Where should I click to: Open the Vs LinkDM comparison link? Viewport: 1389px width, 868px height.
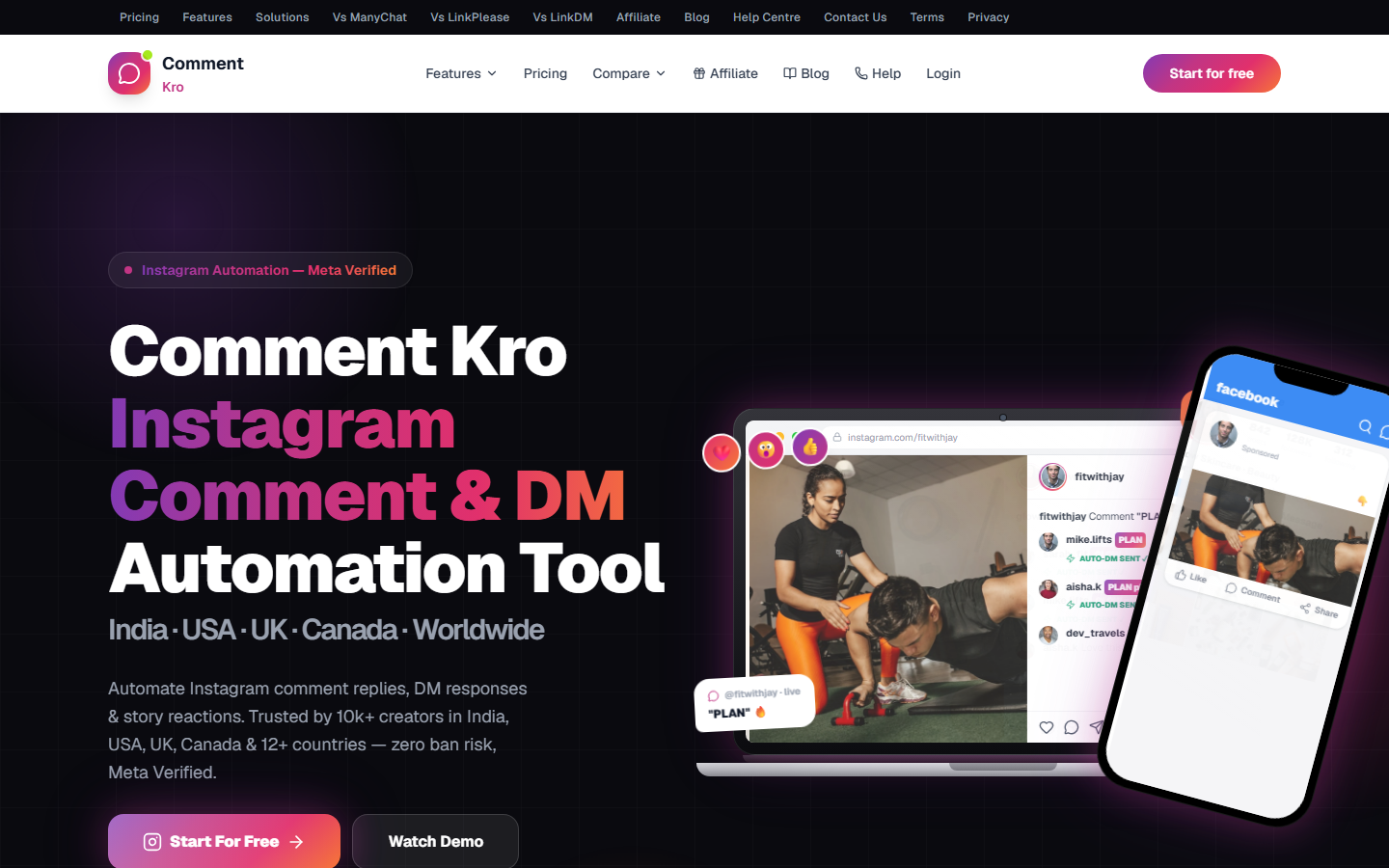click(x=563, y=17)
